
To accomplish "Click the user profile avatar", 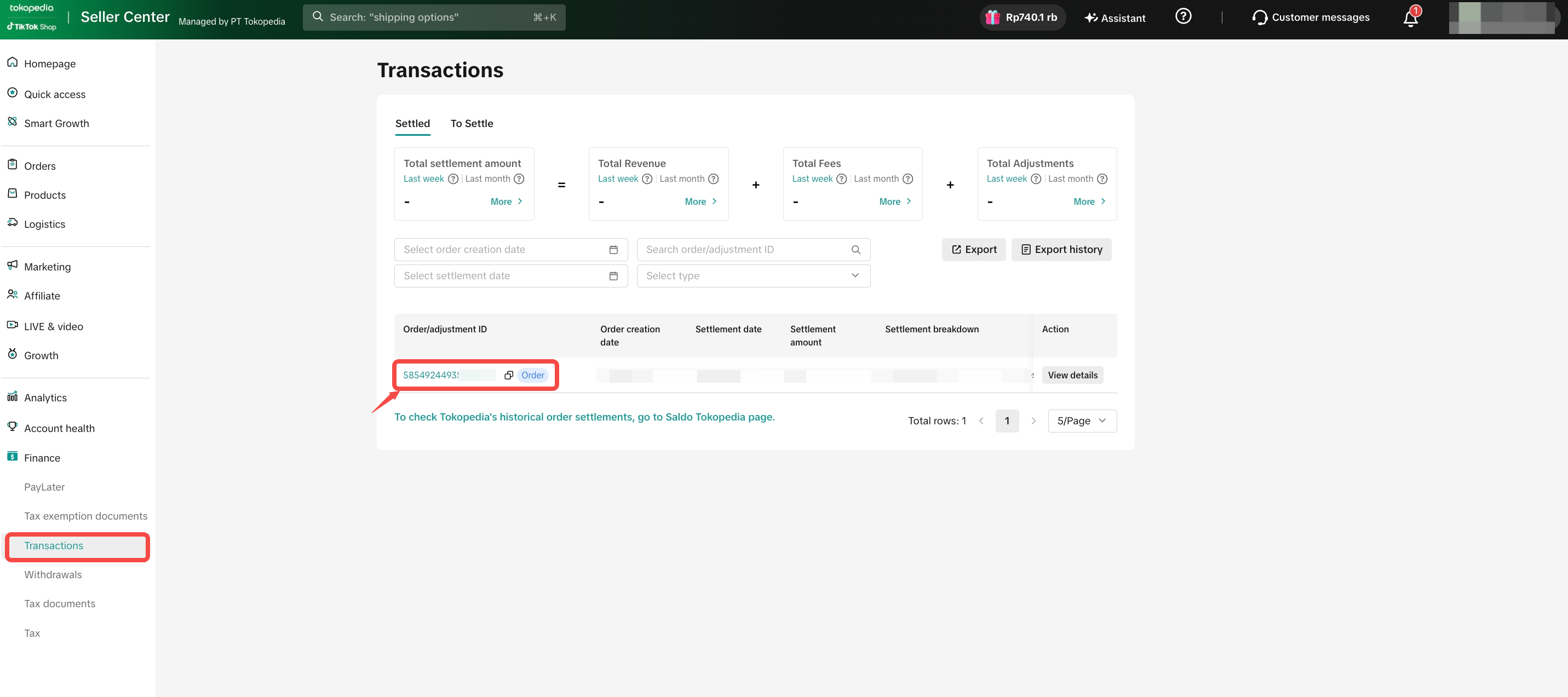I will click(1502, 18).
